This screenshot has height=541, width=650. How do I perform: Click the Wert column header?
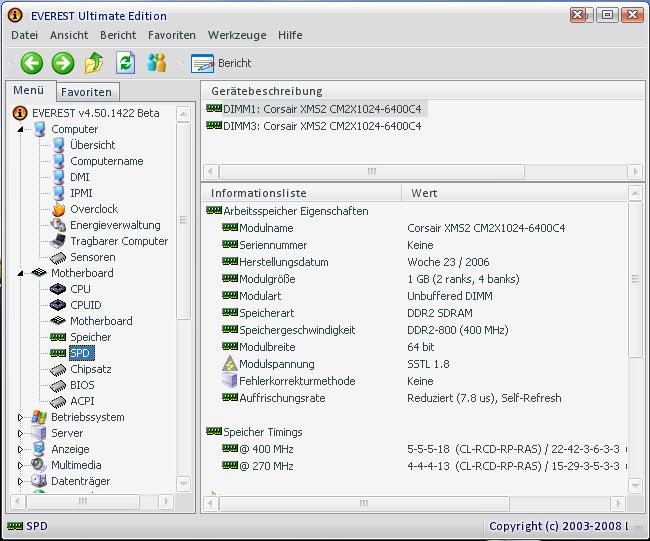click(514, 193)
